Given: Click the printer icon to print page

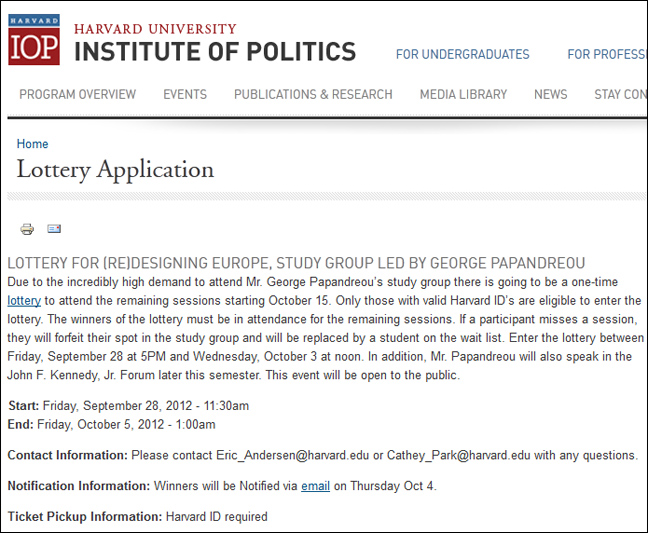Looking at the screenshot, I should [x=27, y=229].
